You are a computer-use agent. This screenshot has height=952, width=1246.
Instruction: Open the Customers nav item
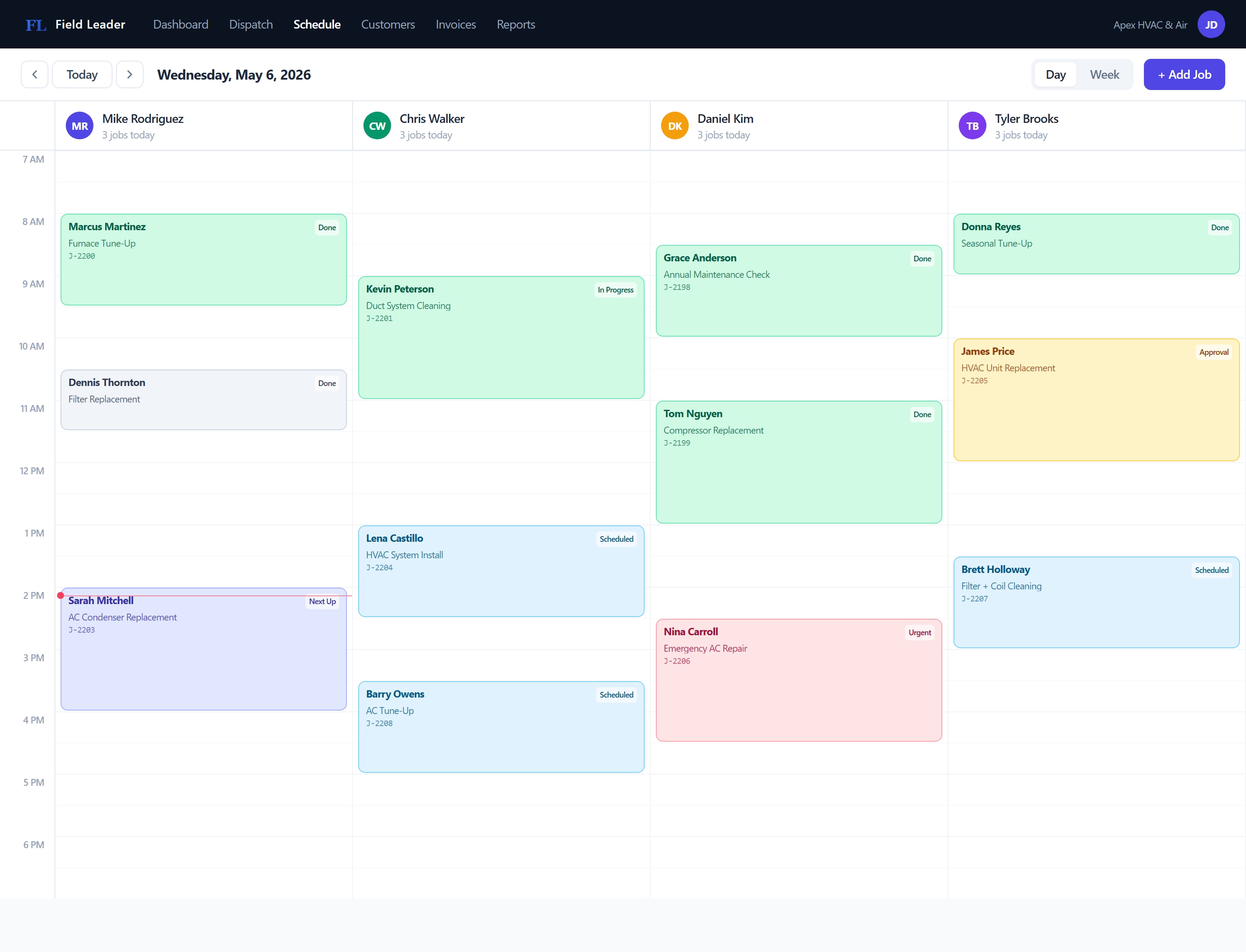point(388,24)
